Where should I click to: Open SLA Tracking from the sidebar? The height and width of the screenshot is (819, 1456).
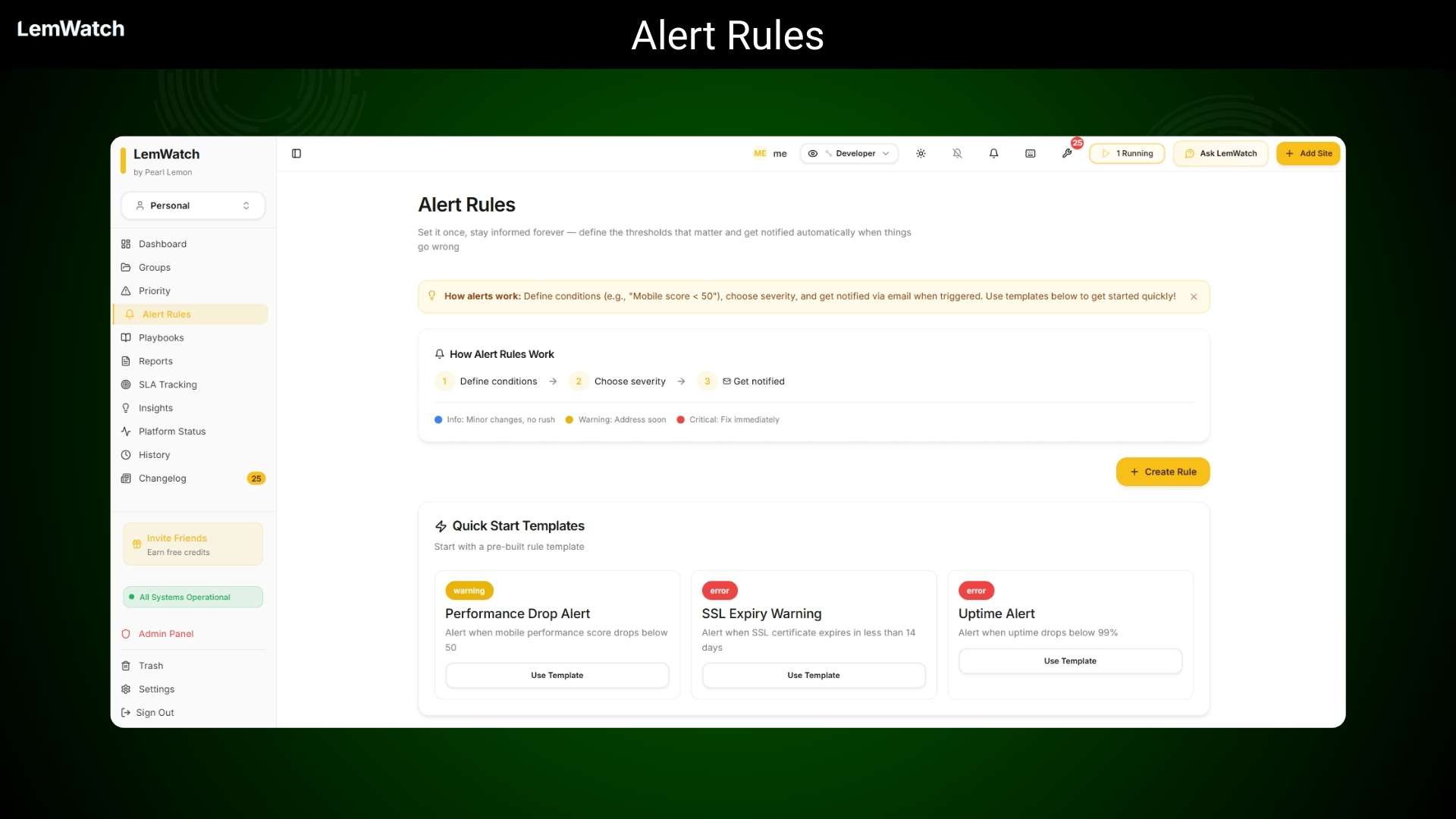tap(168, 384)
